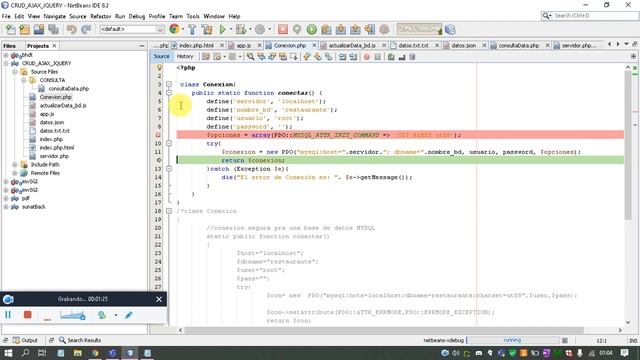
Task: Click the recorder pencil annotate icon
Action: pos(129,315)
